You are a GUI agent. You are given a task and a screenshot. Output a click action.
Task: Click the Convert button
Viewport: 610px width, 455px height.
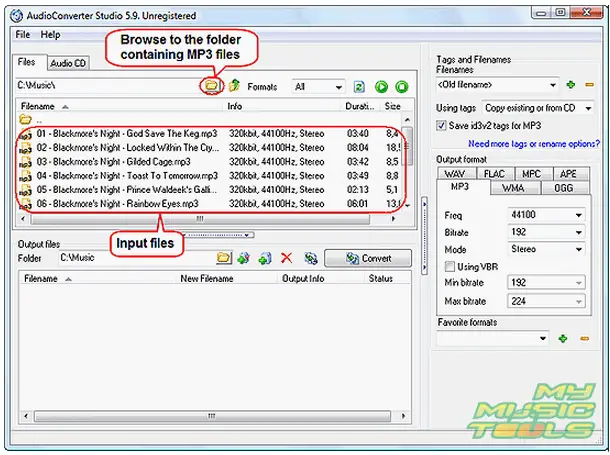pyautogui.click(x=368, y=258)
